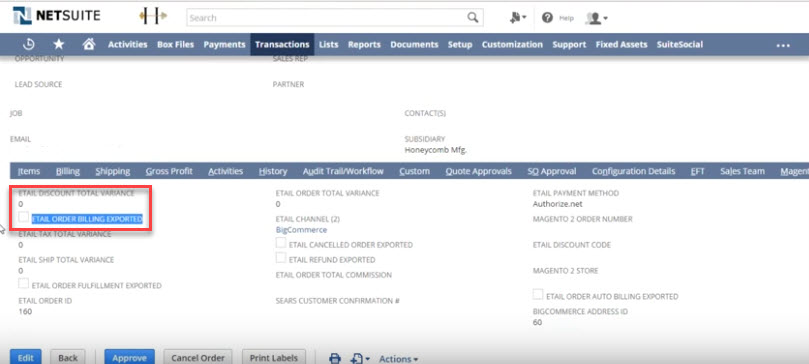809x364 pixels.
Task: Switch to the Billing subtab
Action: [x=68, y=171]
